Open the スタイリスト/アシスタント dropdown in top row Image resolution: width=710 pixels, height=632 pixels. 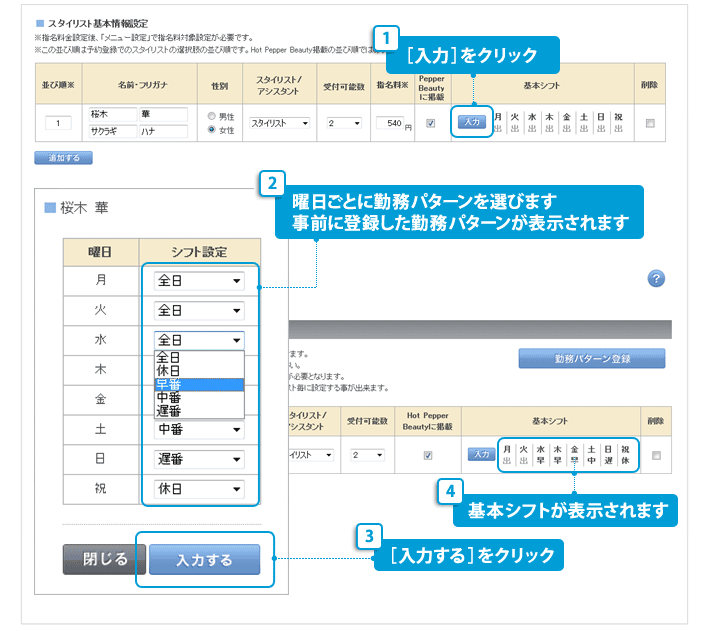280,123
